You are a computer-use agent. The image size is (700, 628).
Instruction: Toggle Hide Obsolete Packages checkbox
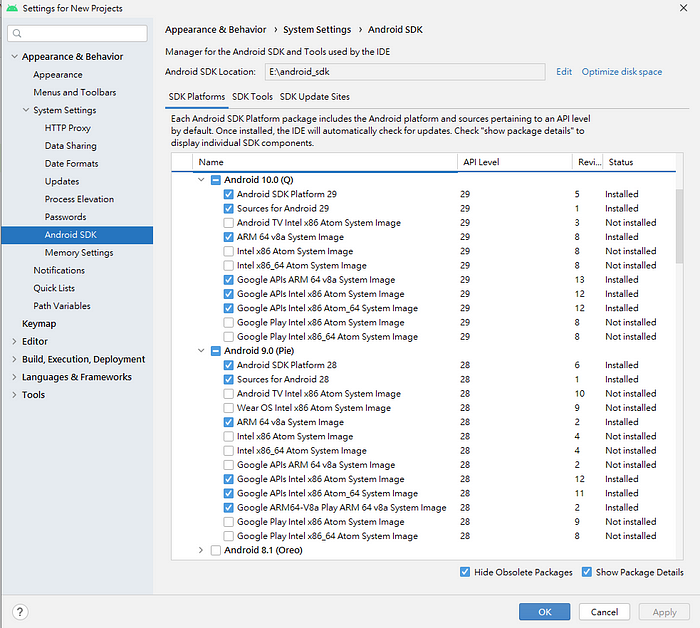[x=465, y=572]
